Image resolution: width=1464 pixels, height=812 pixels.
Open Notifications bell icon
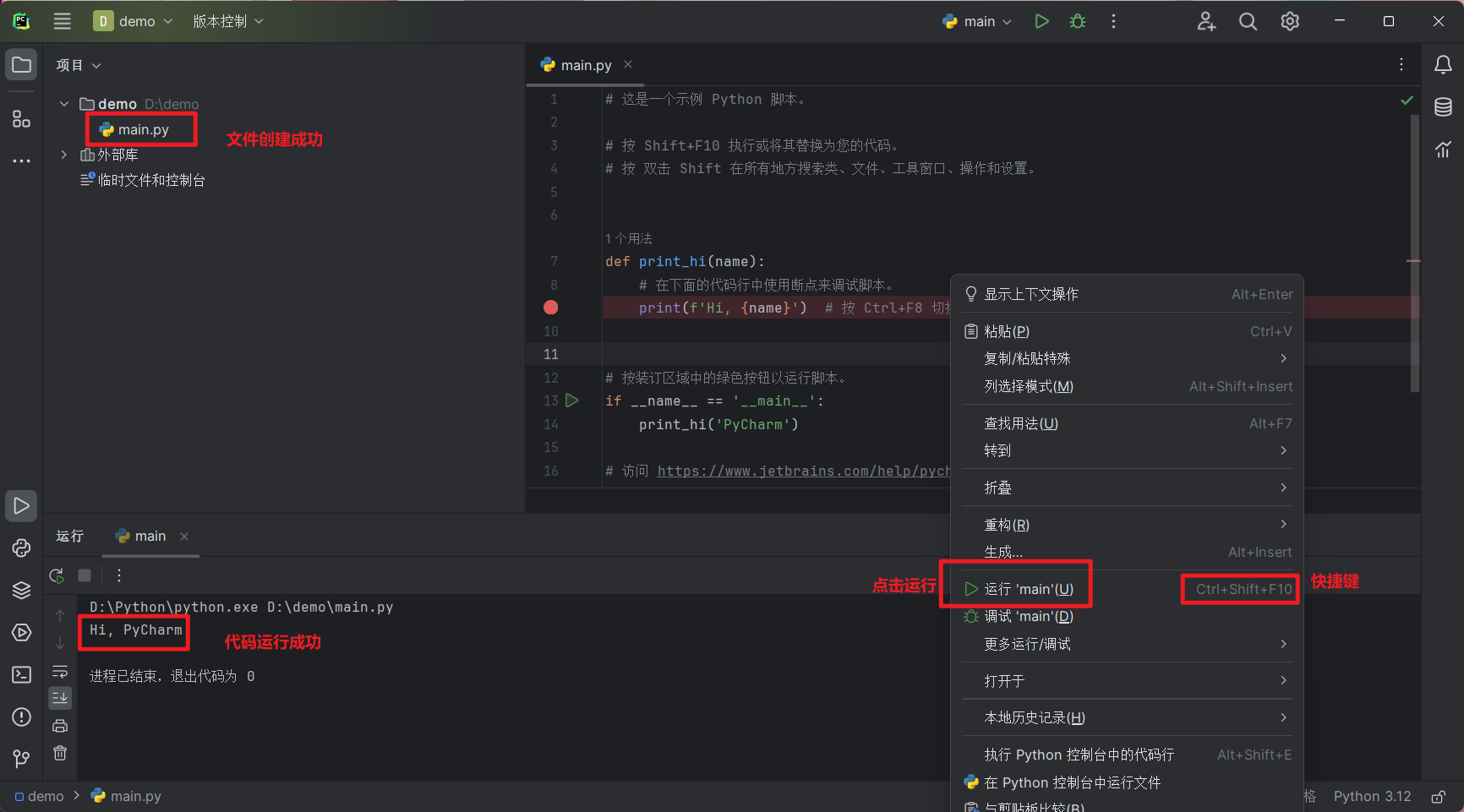click(x=1443, y=65)
